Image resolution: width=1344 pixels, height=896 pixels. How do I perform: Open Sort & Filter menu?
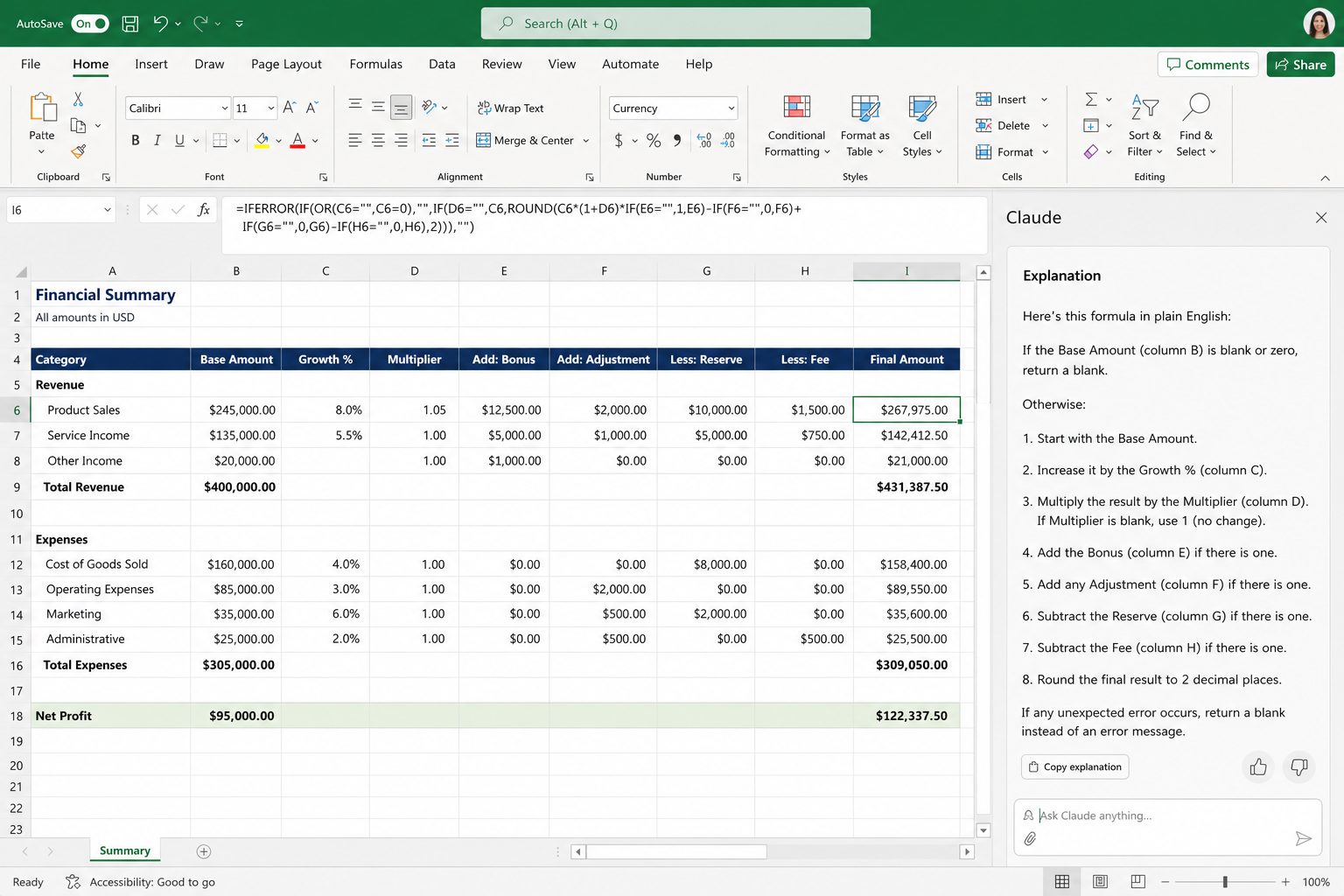click(x=1144, y=125)
